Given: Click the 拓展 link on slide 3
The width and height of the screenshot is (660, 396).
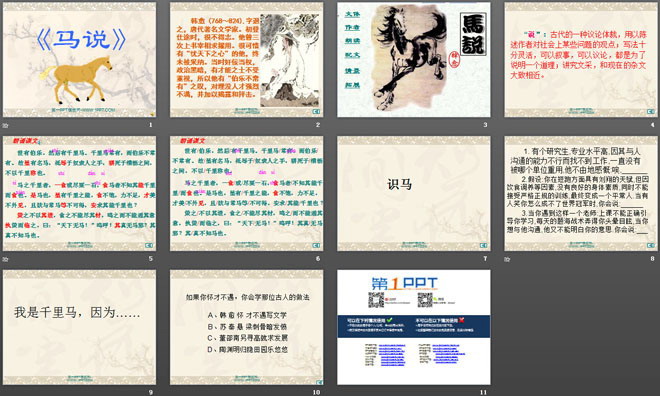Looking at the screenshot, I should [x=352, y=85].
